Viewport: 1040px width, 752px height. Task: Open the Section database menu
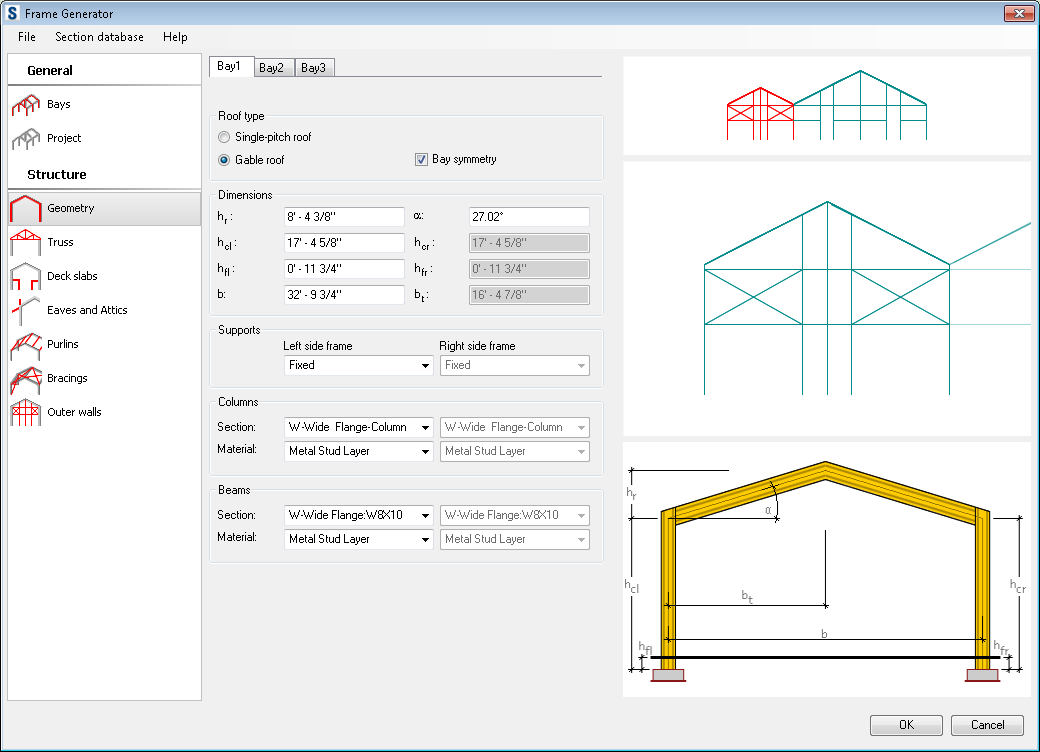click(x=98, y=37)
